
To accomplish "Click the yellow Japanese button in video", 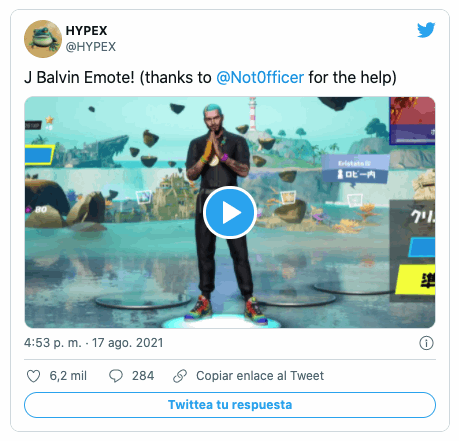I will coord(415,280).
